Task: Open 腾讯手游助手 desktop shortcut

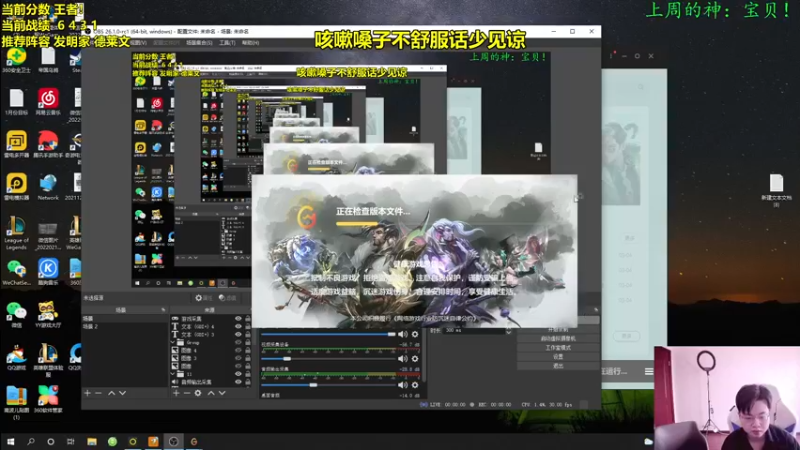Action: coord(48,144)
